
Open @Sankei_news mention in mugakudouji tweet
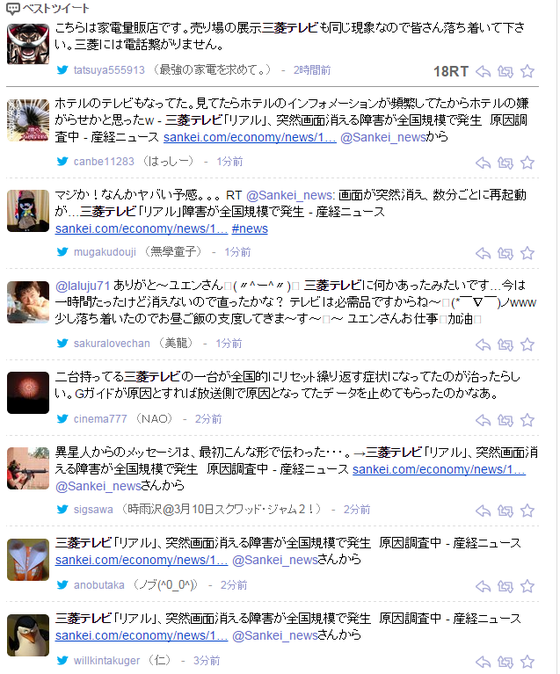[x=290, y=196]
